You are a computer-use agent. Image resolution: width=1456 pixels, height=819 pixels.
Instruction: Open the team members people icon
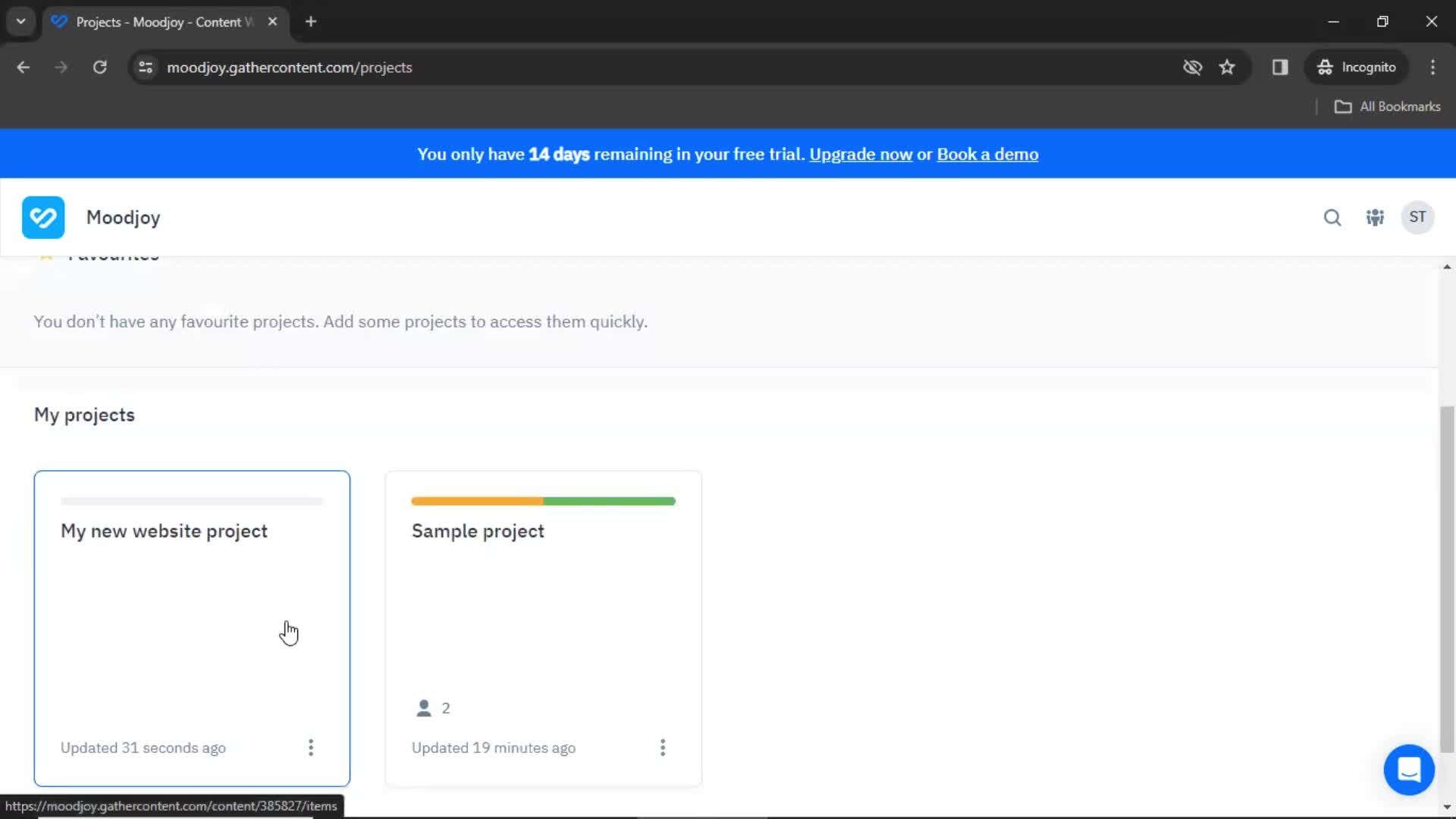[1375, 218]
